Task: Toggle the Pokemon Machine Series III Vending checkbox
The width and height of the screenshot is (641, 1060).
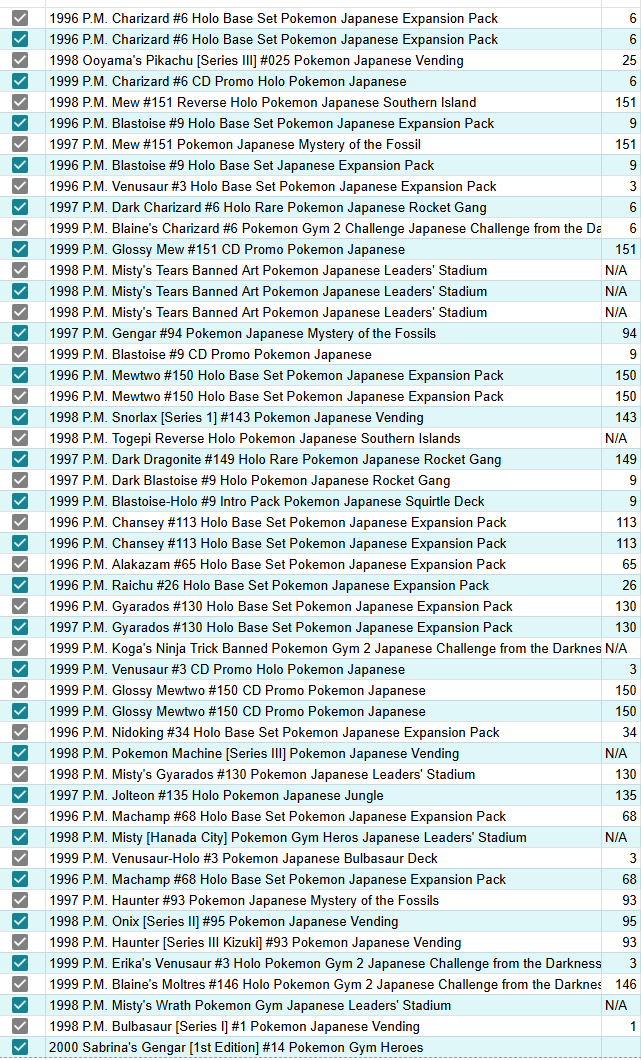Action: point(20,753)
